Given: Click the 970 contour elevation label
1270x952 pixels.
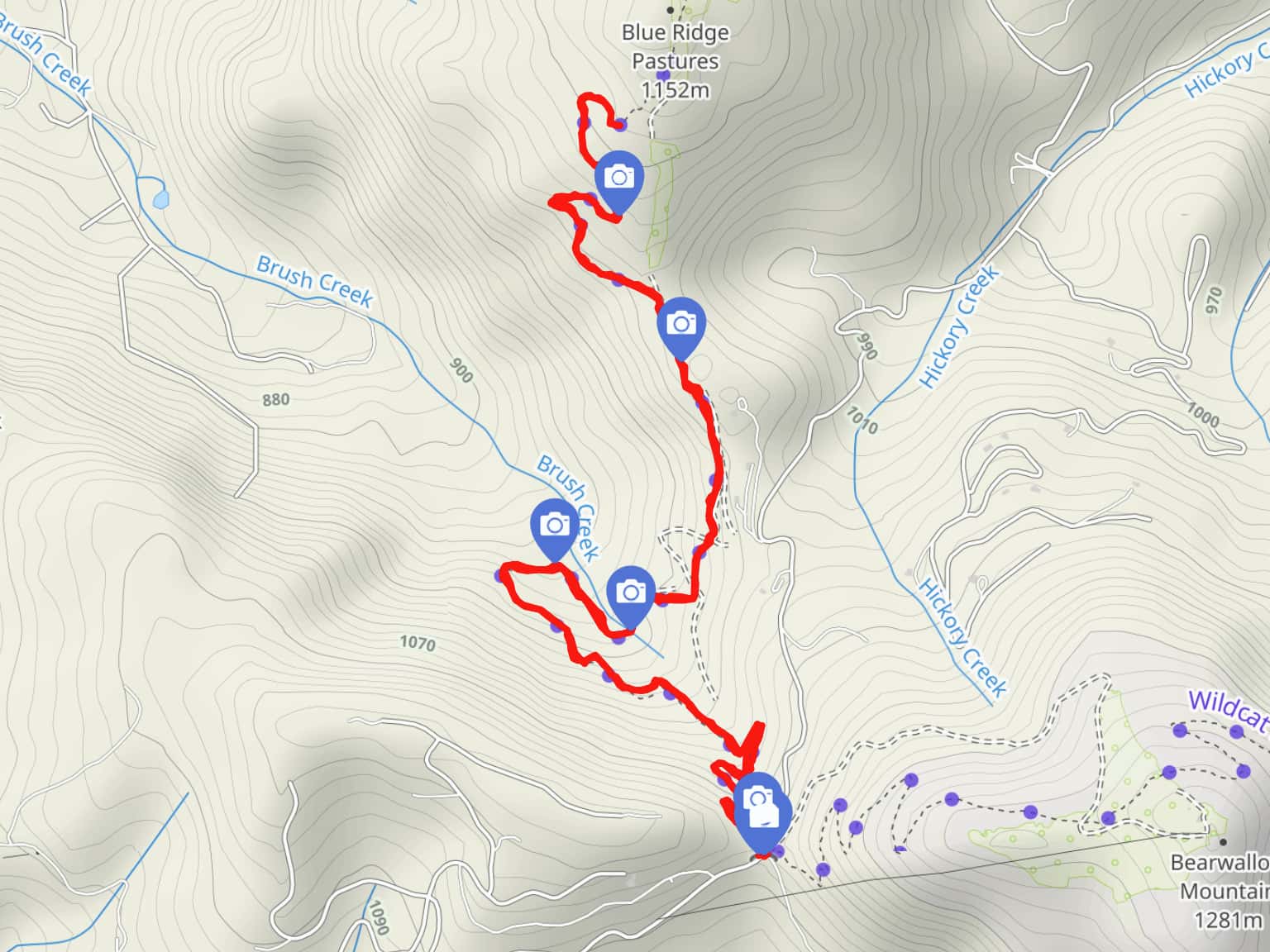Looking at the screenshot, I should [x=1214, y=300].
